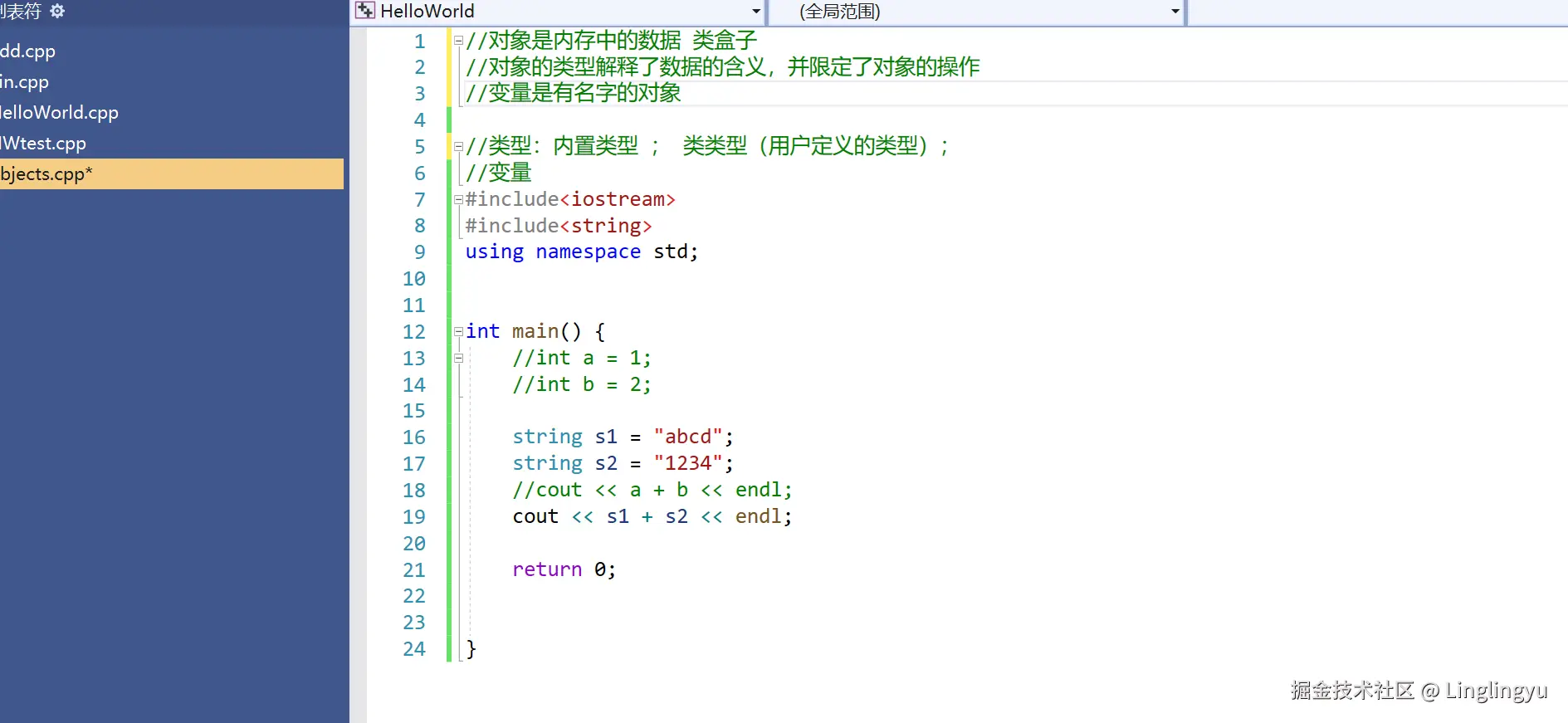The height and width of the screenshot is (723, 1568).
Task: Click the '//变量是有名字的对象' comment on line 3
Action: [x=574, y=93]
